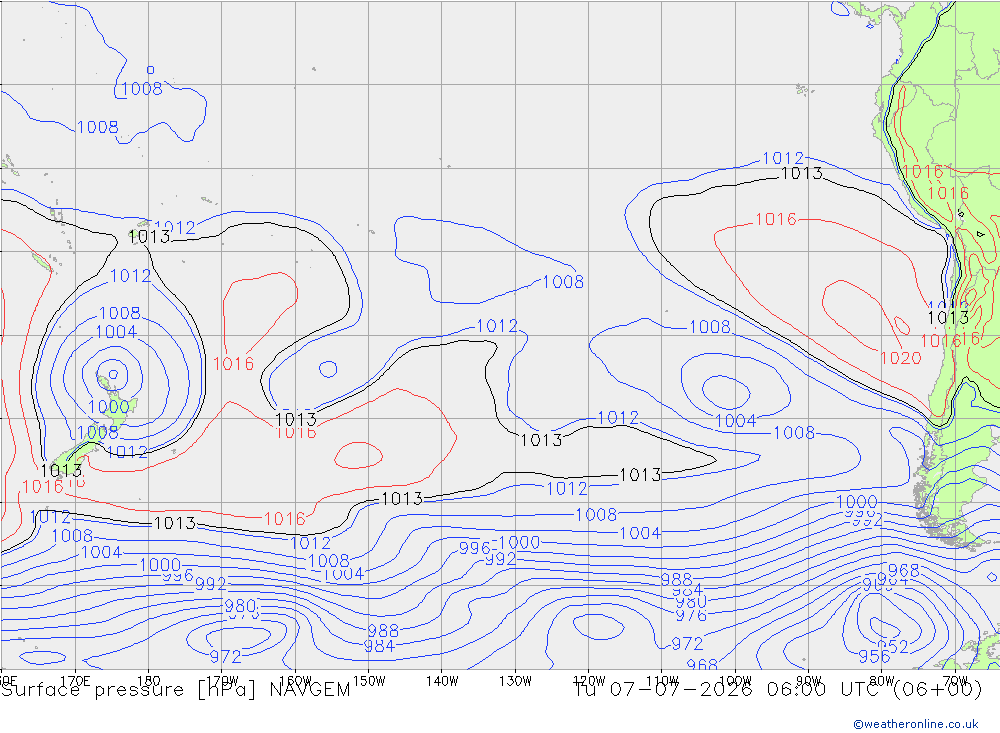Select the 150W longitude label
The image size is (1000, 733).
coord(369,681)
